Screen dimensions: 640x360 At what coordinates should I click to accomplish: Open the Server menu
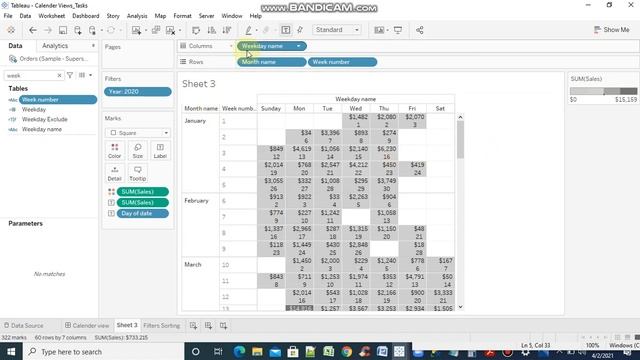206,16
